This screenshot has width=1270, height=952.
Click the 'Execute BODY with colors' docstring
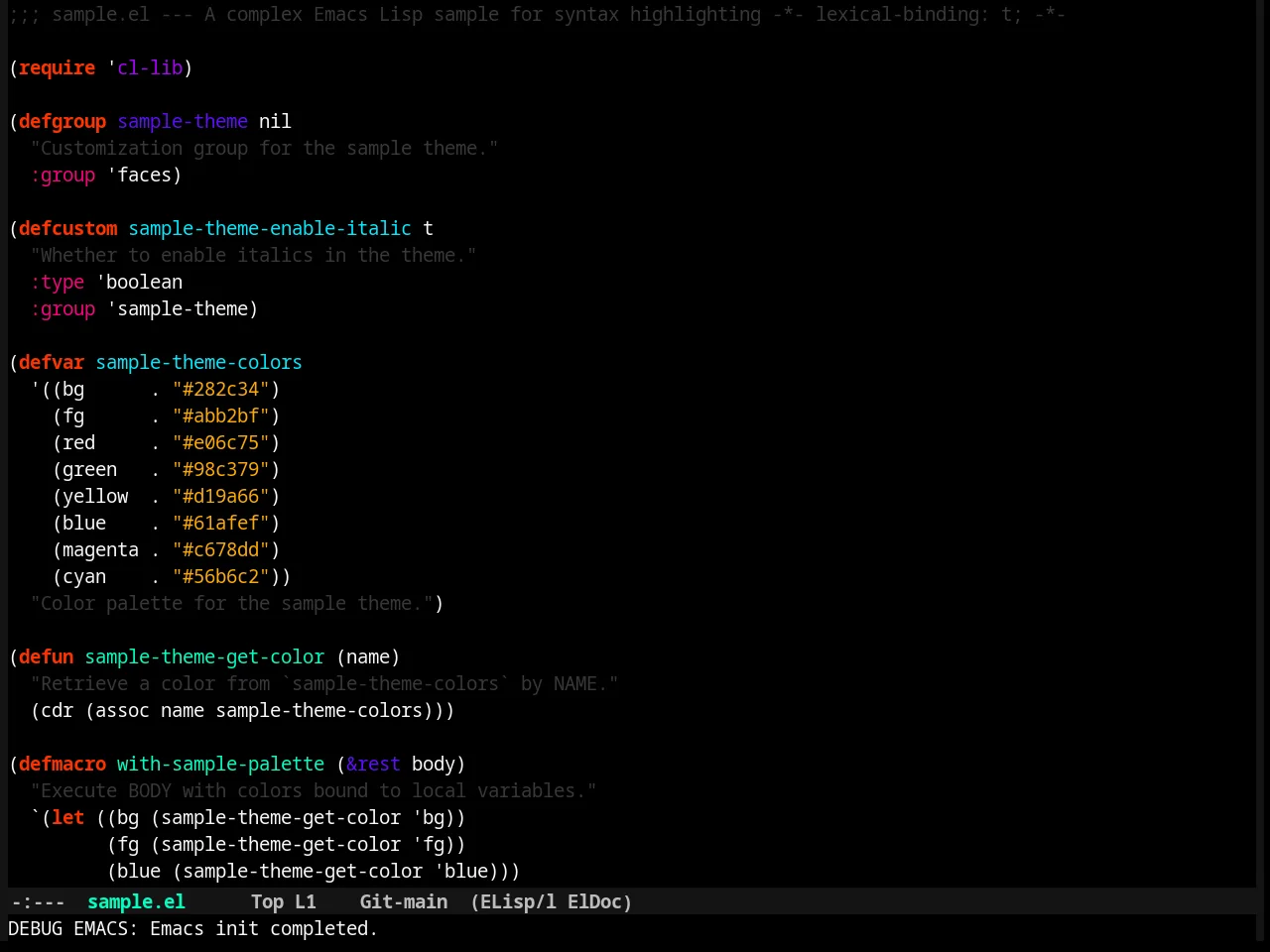314,790
